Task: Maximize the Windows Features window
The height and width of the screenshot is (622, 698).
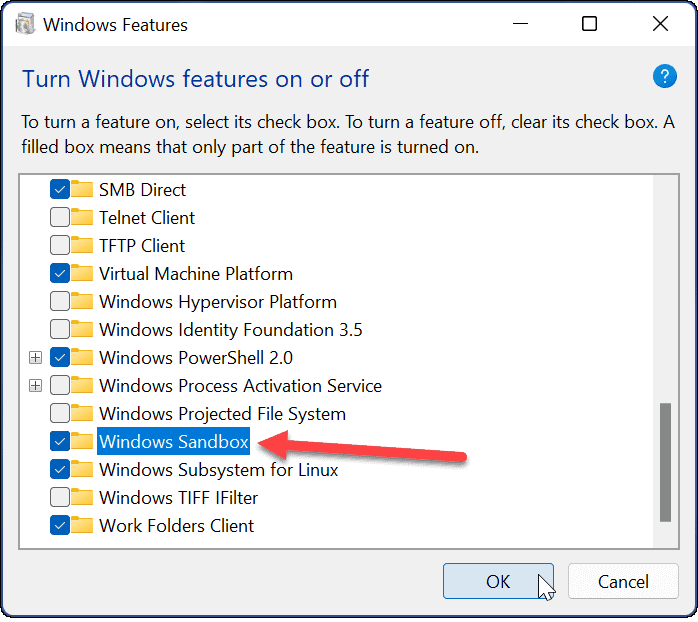Action: tap(589, 24)
